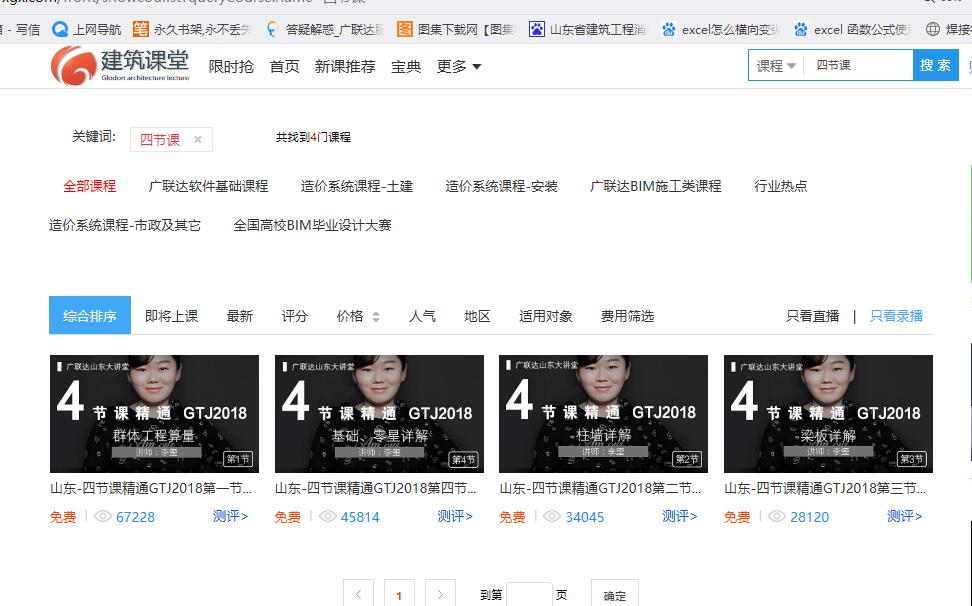Select the 全部课程 category
The height and width of the screenshot is (606, 972).
[89, 186]
